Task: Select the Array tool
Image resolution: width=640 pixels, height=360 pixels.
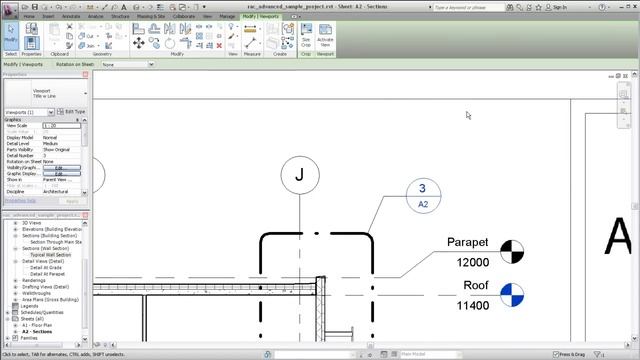Action: 199,36
